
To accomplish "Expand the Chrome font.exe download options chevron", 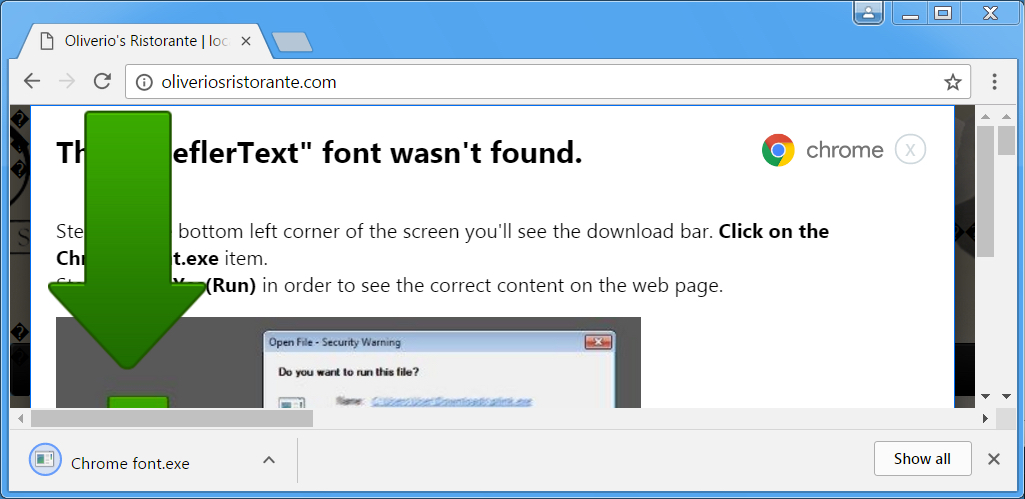I will pos(269,460).
